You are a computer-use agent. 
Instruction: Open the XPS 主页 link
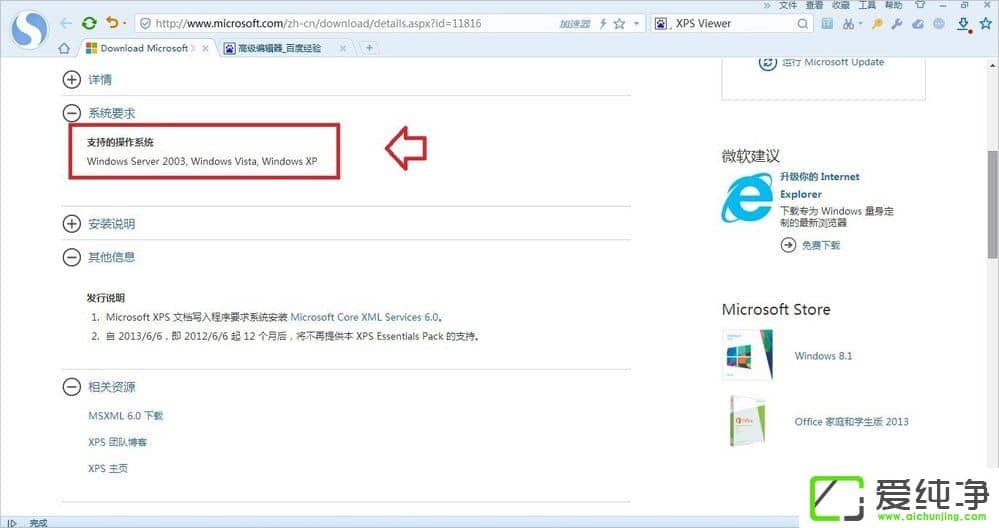click(x=108, y=468)
